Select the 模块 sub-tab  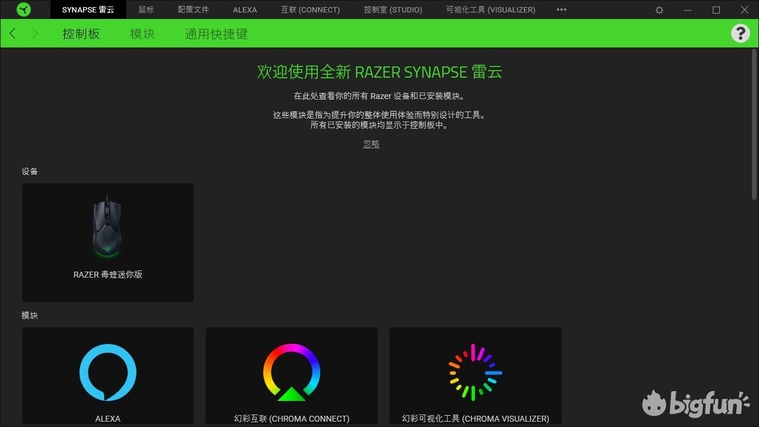[x=142, y=33]
